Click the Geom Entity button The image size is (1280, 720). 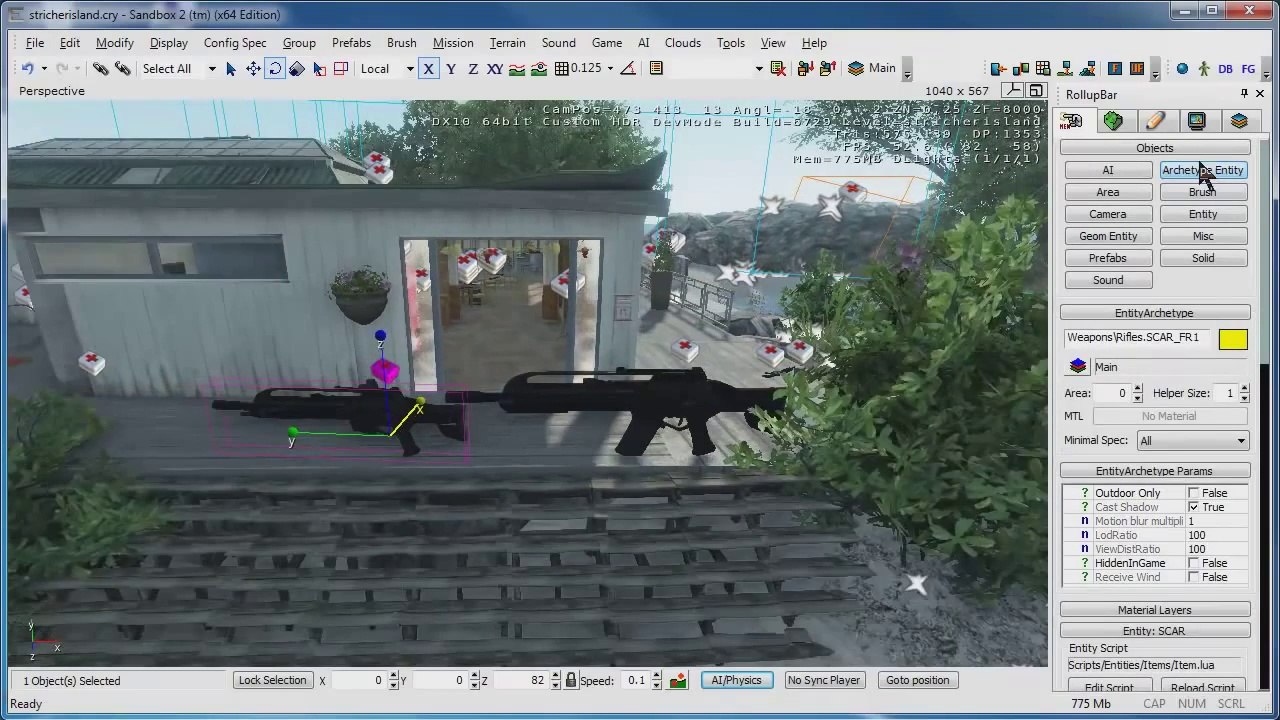tap(1108, 236)
